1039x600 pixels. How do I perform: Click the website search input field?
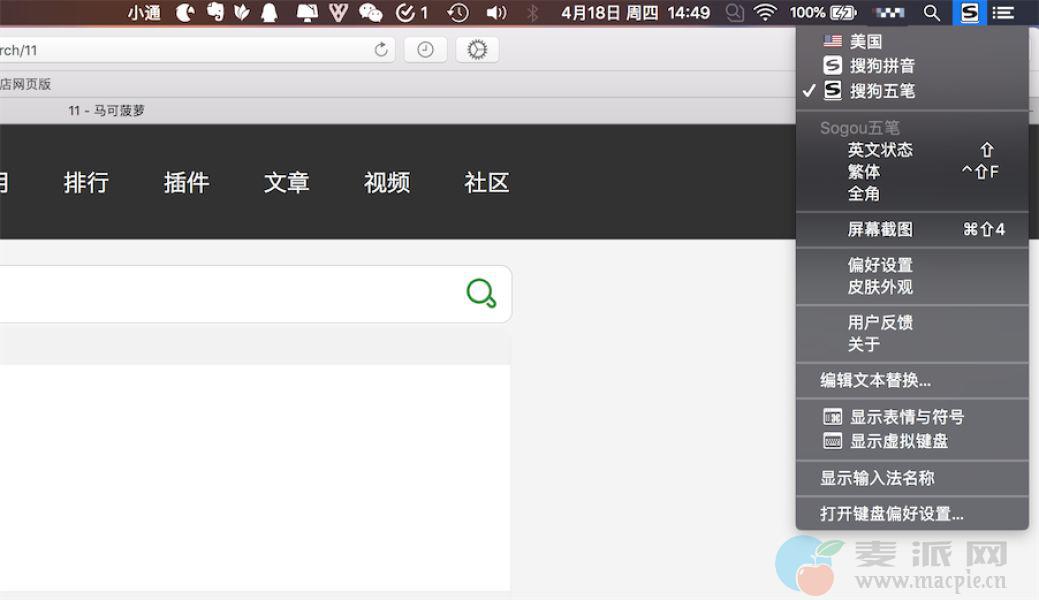[230, 294]
